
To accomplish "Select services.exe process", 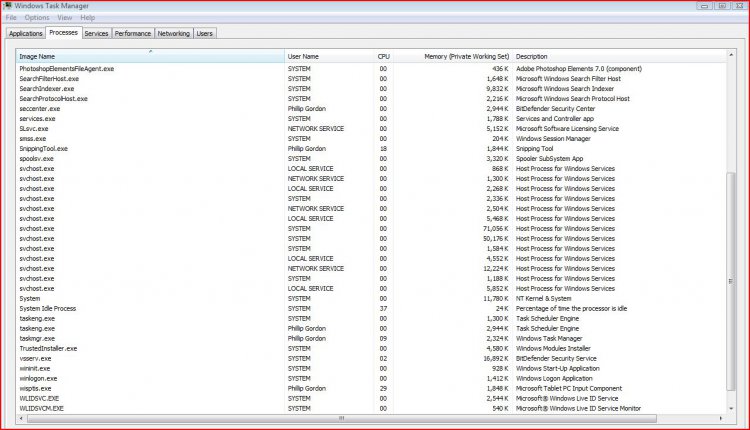I will (x=371, y=119).
